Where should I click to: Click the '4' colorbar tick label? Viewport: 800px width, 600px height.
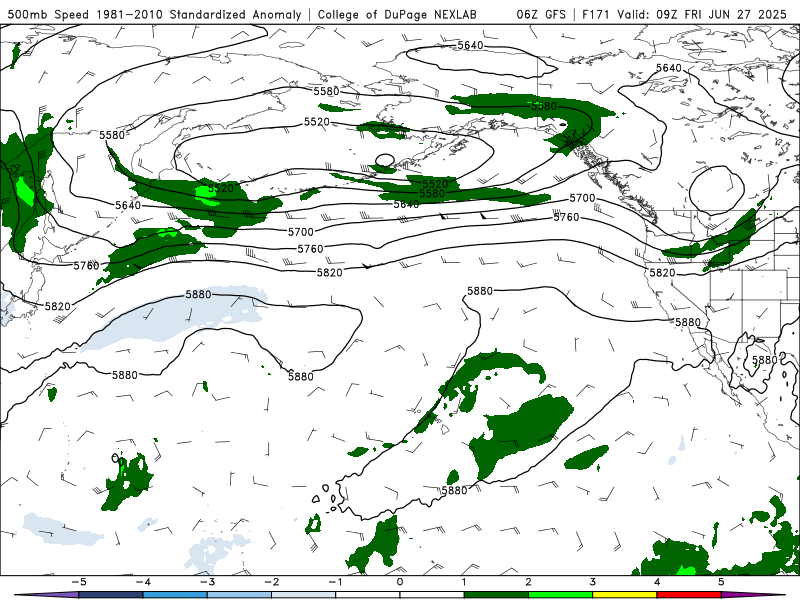657,582
